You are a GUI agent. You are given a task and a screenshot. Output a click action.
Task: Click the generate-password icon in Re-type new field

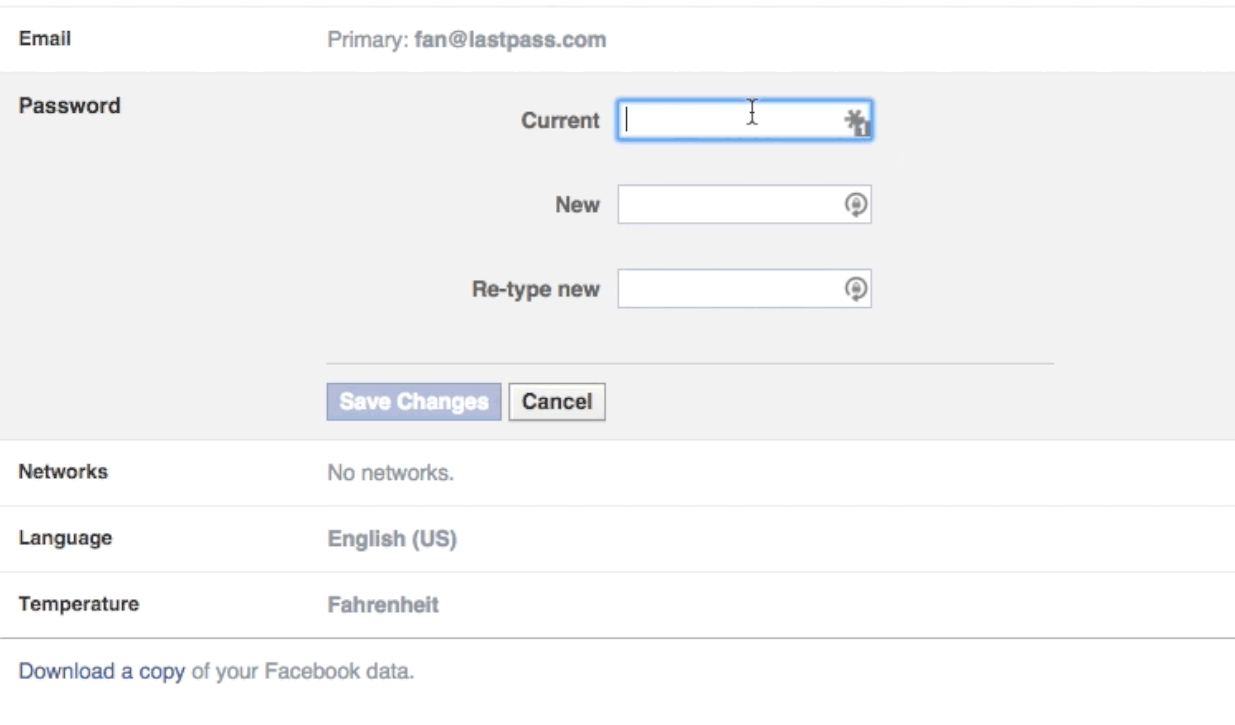tap(856, 289)
